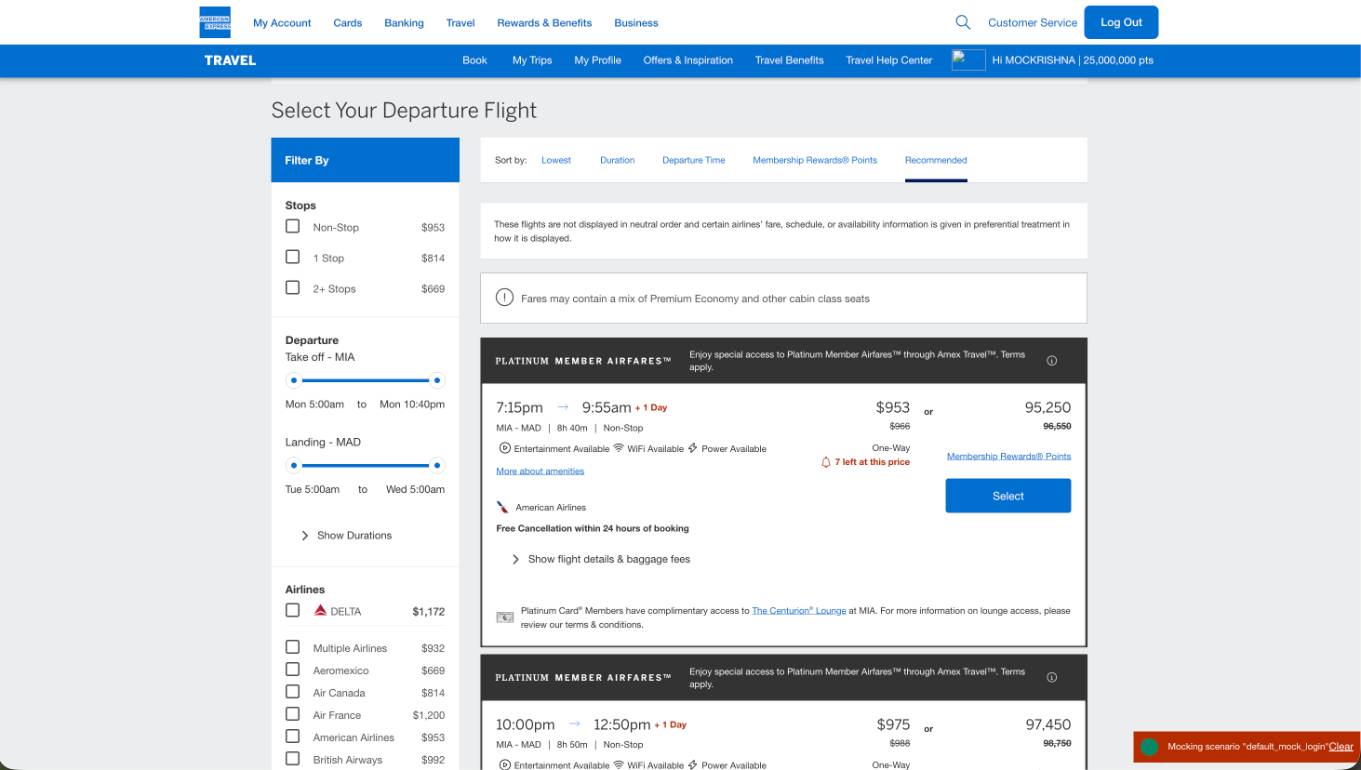Open Travel Help Center
The height and width of the screenshot is (770, 1361).
point(889,60)
